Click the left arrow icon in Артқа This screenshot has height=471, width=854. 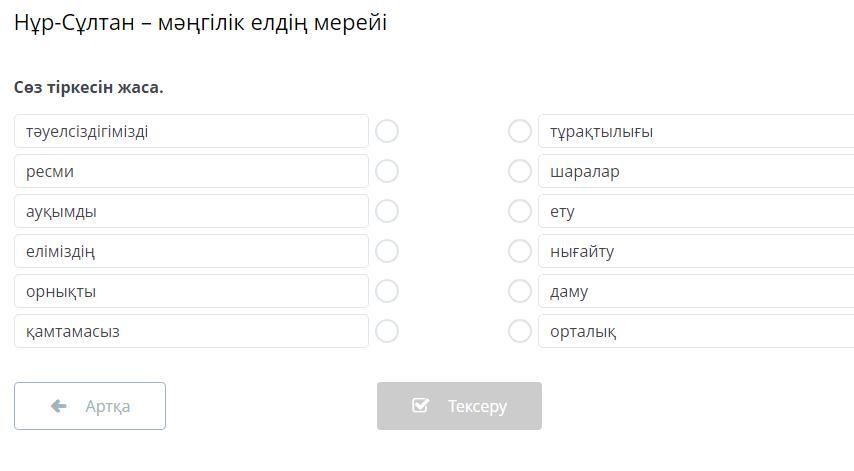(x=59, y=406)
